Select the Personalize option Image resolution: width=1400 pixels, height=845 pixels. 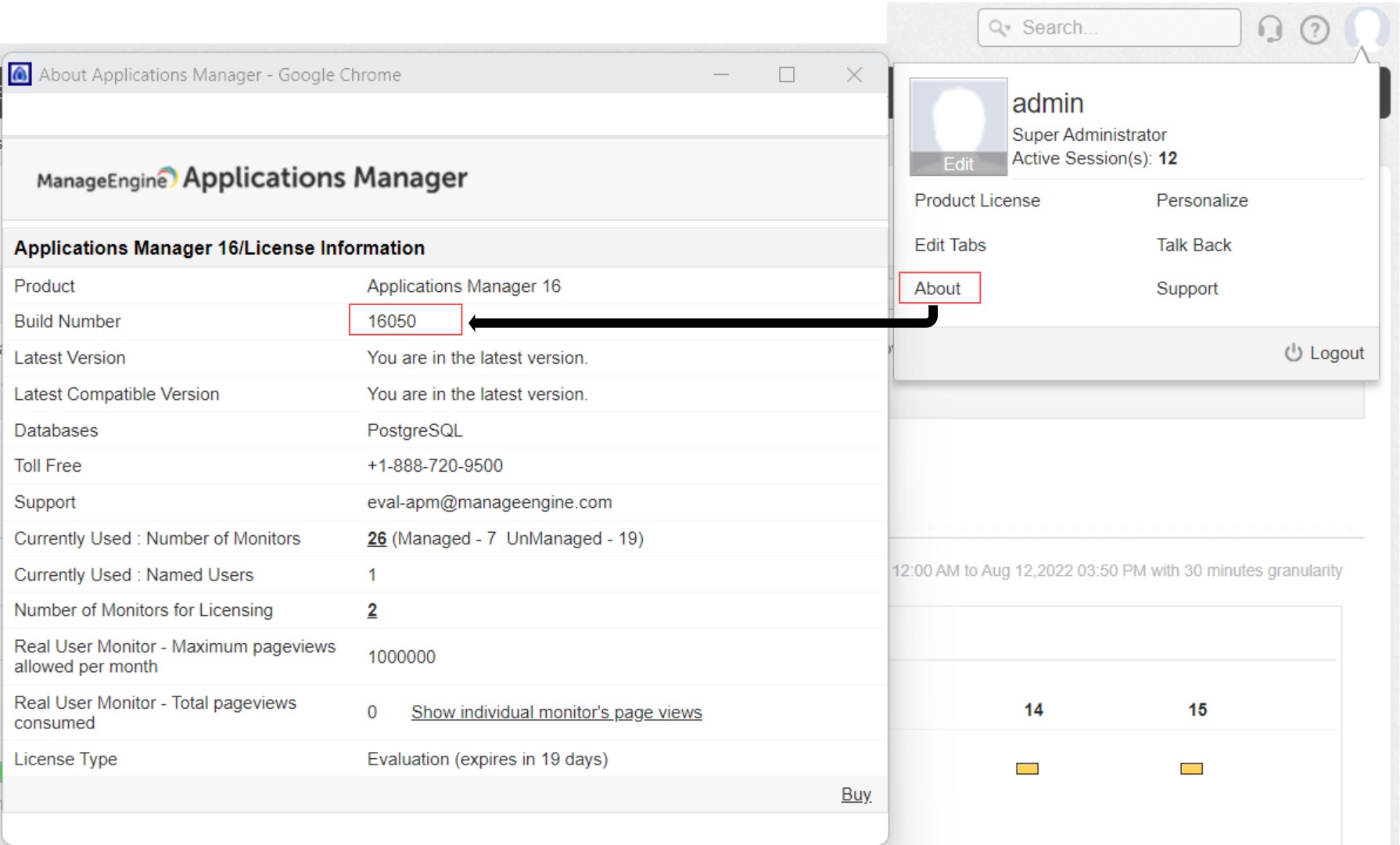tap(1201, 200)
